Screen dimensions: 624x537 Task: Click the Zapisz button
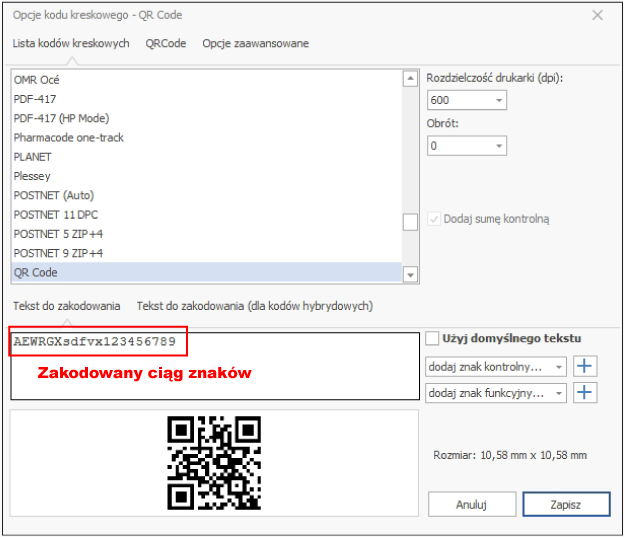pos(566,504)
